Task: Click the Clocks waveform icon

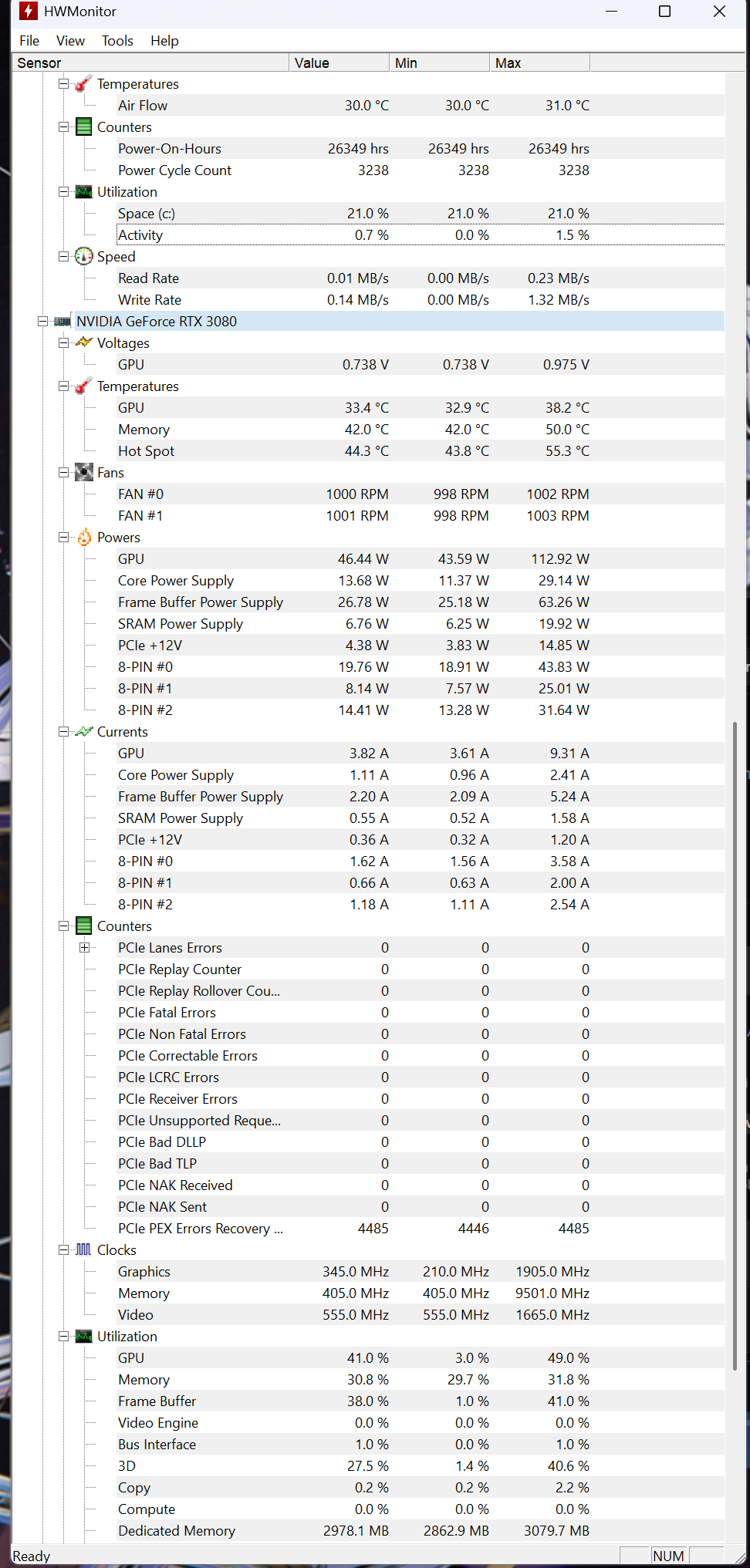Action: (83, 1249)
